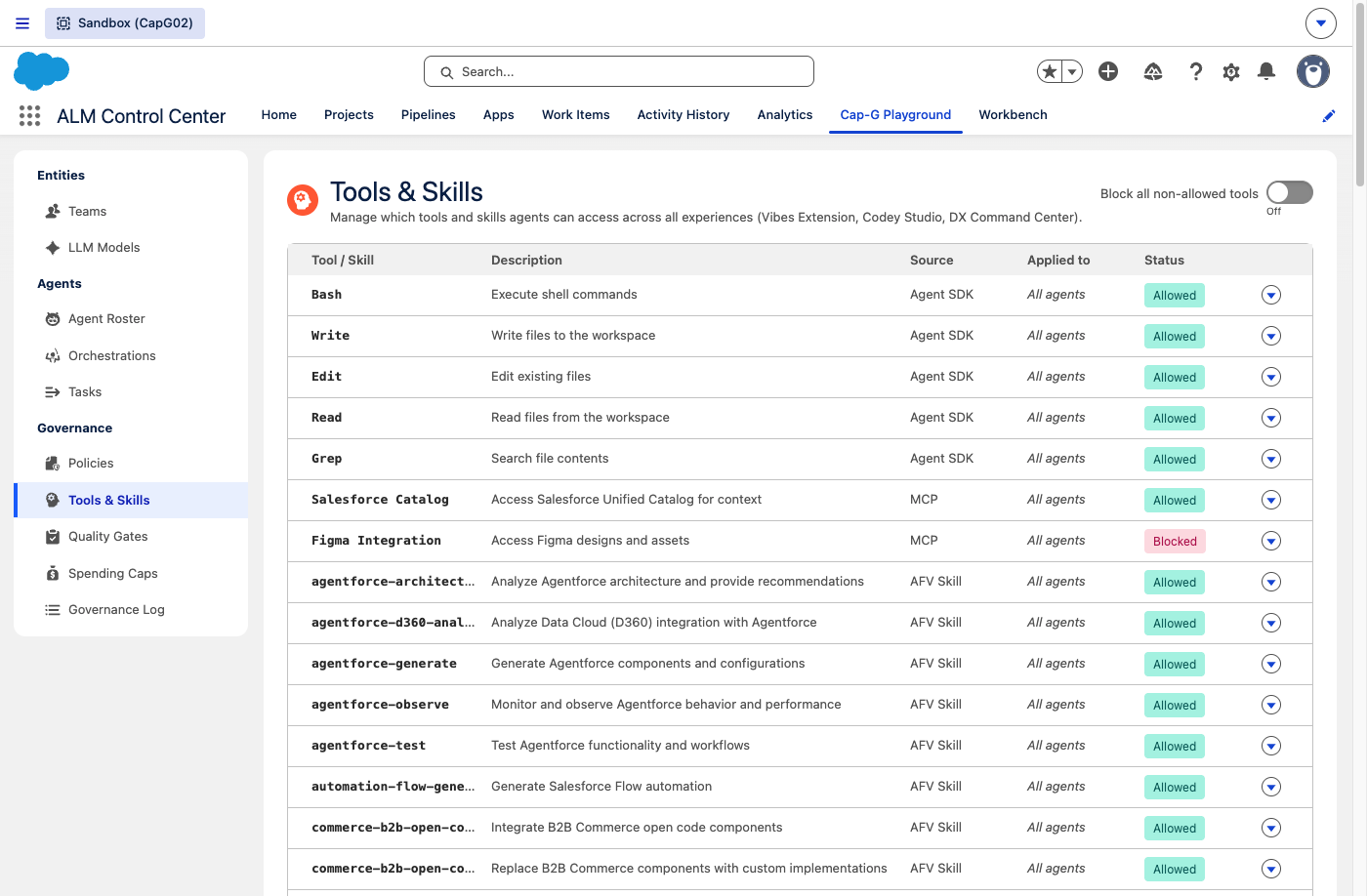Click the Blocked status for Figma Integration
This screenshot has height=896, width=1367.
1175,542
